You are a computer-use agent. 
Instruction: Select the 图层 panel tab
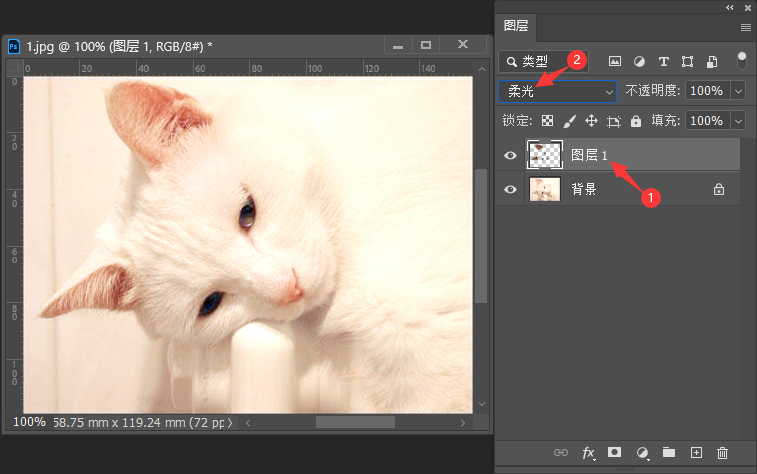coord(517,26)
